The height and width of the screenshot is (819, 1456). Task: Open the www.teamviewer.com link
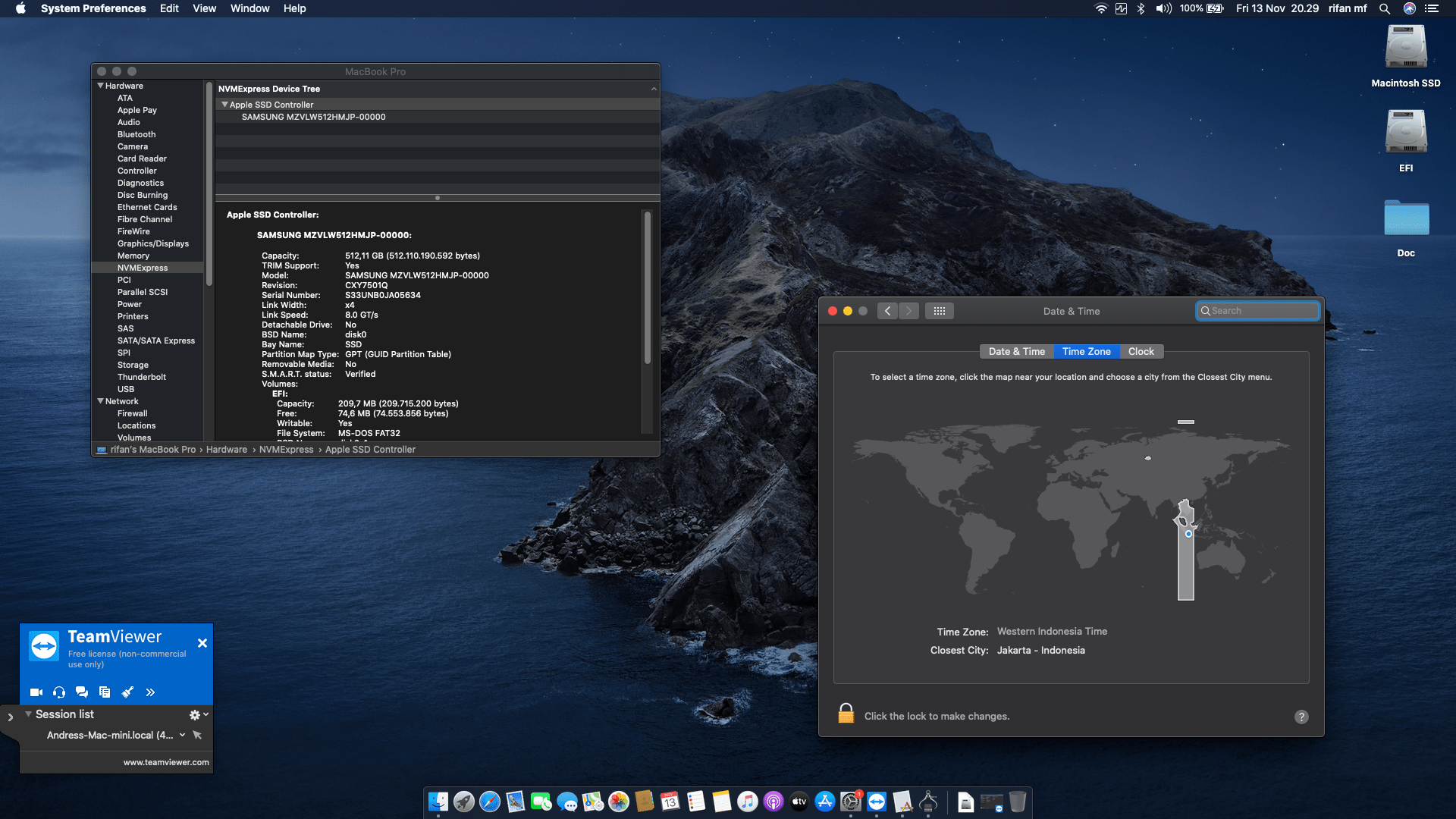point(166,762)
